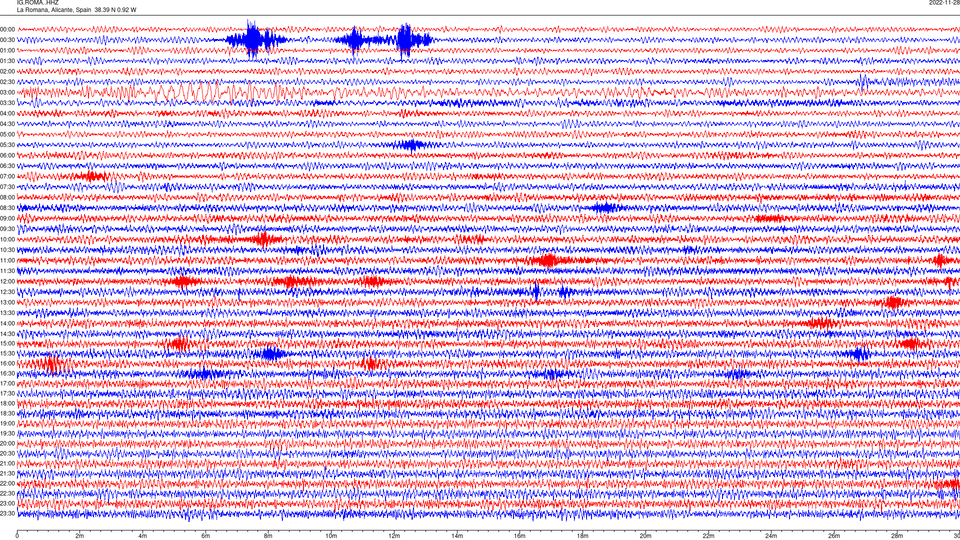Image resolution: width=960 pixels, height=540 pixels.
Task: Click the 22:00 trace label
Action: click(7, 484)
